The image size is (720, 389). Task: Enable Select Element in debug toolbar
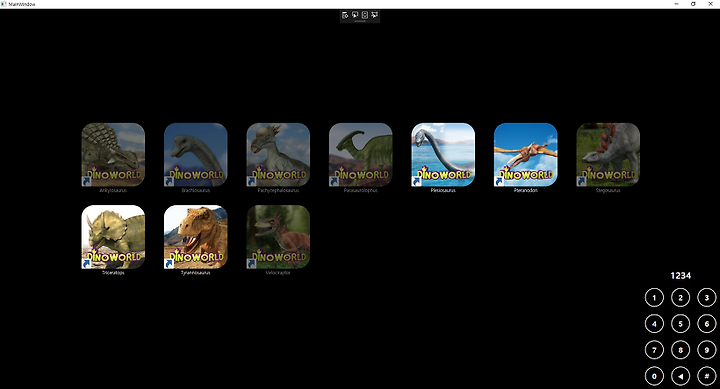(355, 15)
